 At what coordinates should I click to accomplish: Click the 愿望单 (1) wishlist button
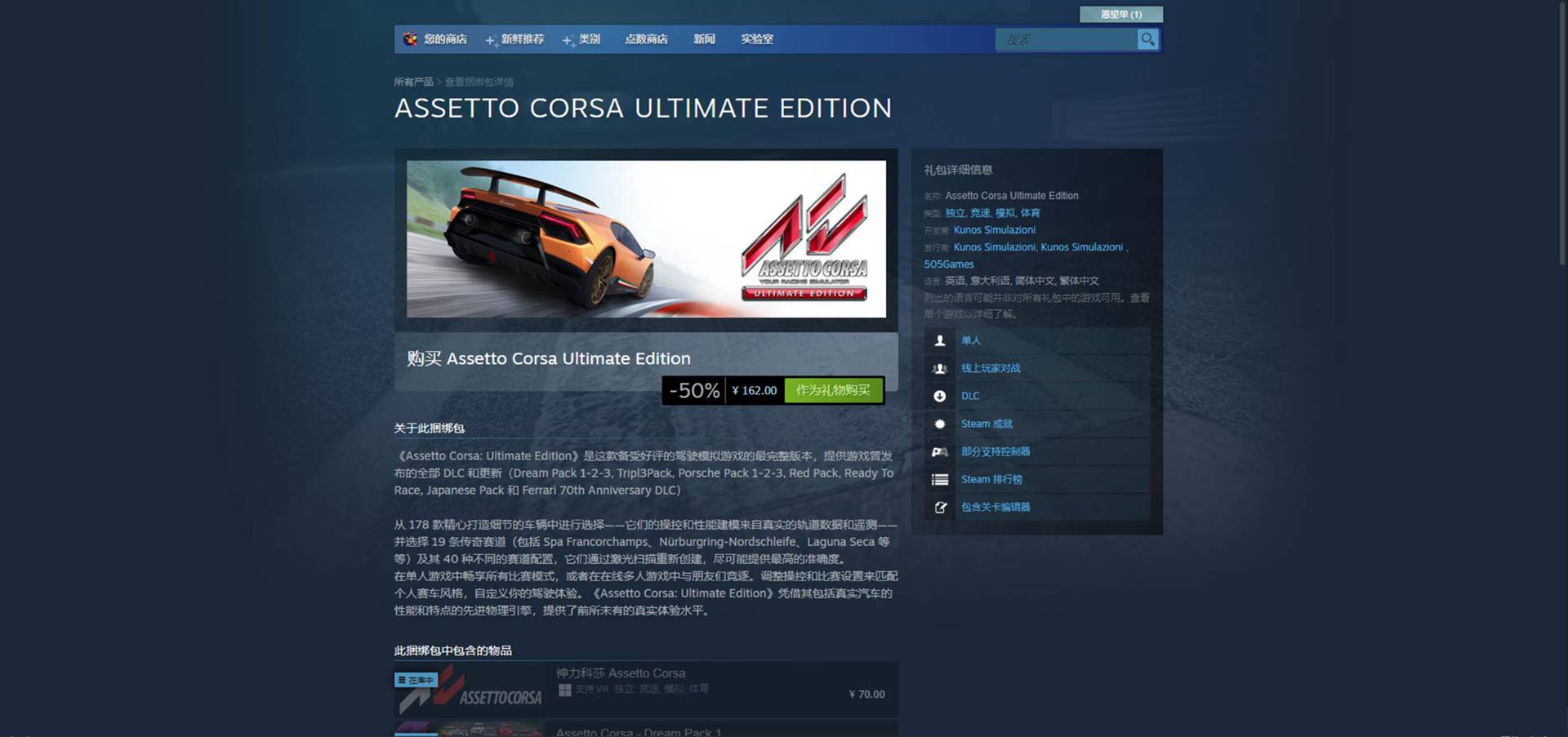(x=1121, y=14)
